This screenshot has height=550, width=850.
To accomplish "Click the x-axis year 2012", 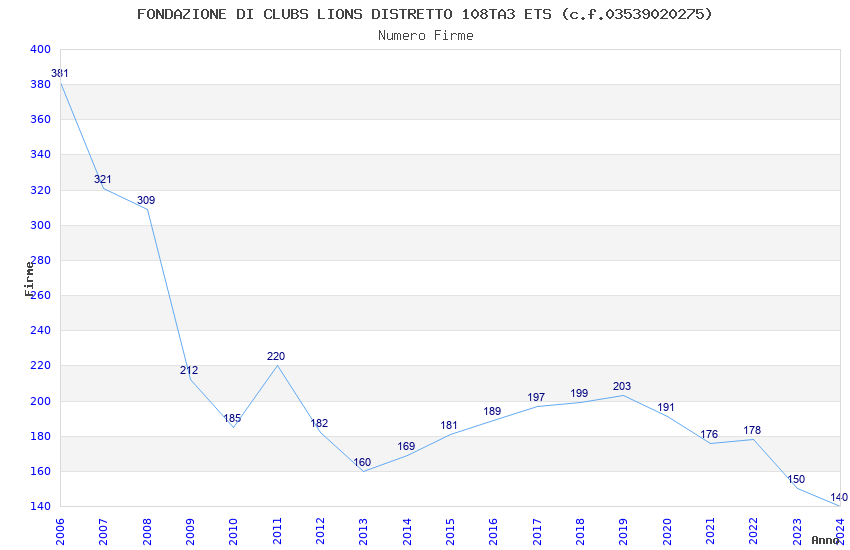I will tap(320, 531).
